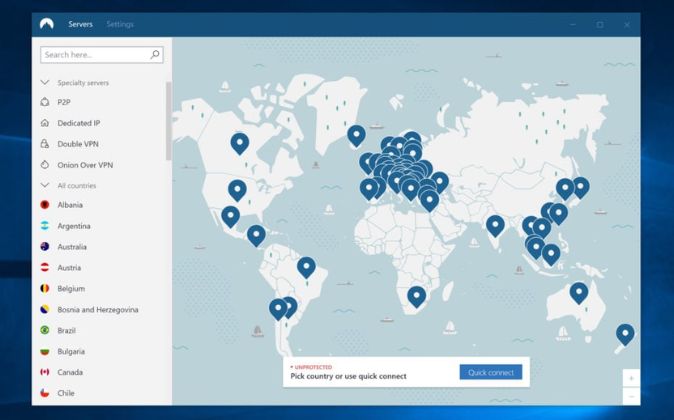Screen dimensions: 674x420
Task: Click the New Zealand map pin
Action: tap(625, 334)
